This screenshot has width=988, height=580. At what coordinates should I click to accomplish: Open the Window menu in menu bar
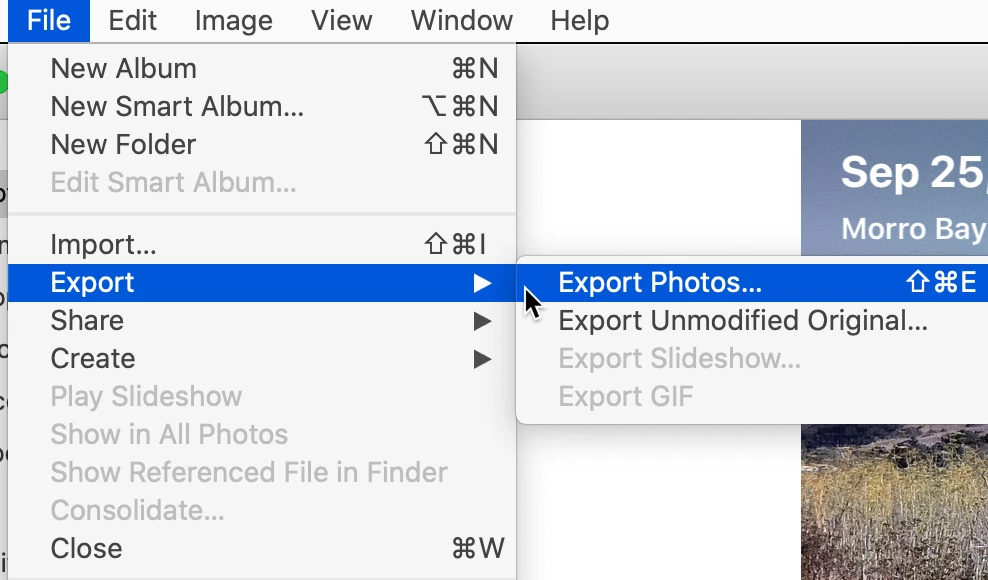tap(461, 21)
